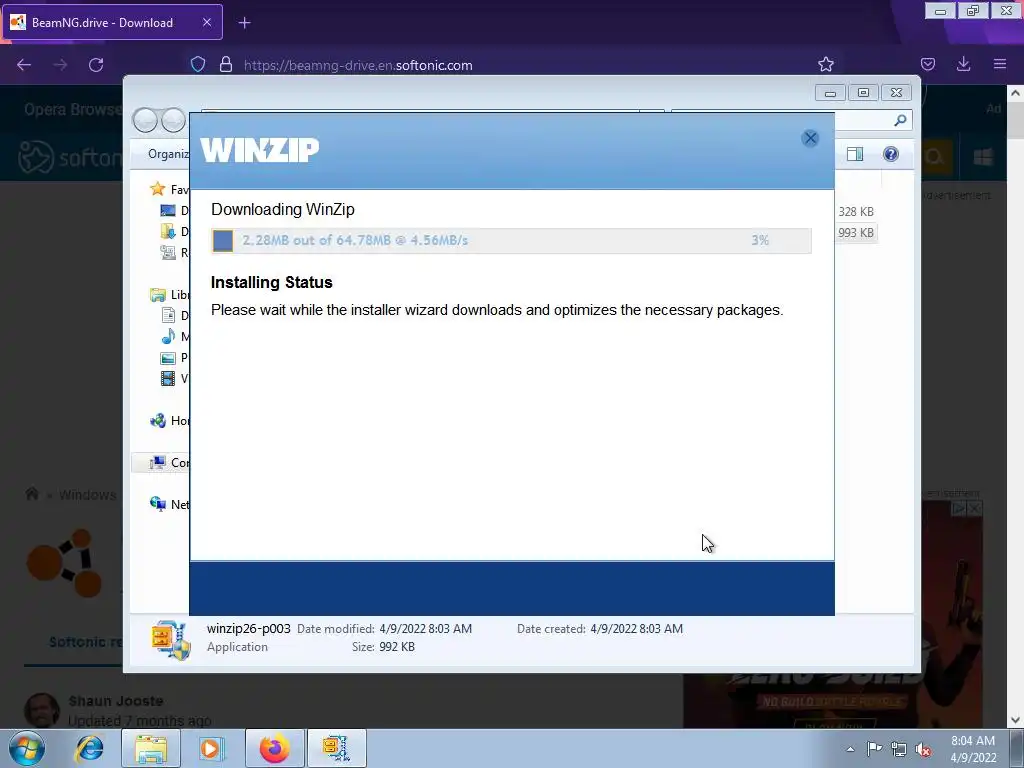Go back in Firefox
The height and width of the screenshot is (768, 1024).
click(24, 65)
